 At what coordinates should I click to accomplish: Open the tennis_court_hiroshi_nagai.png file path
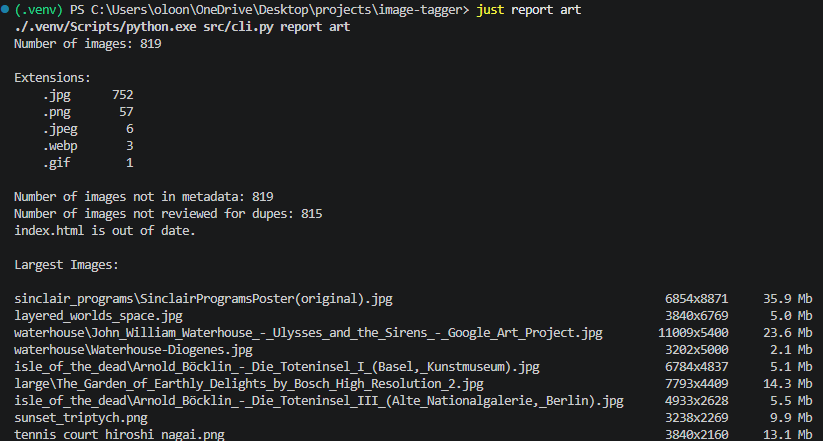119,435
